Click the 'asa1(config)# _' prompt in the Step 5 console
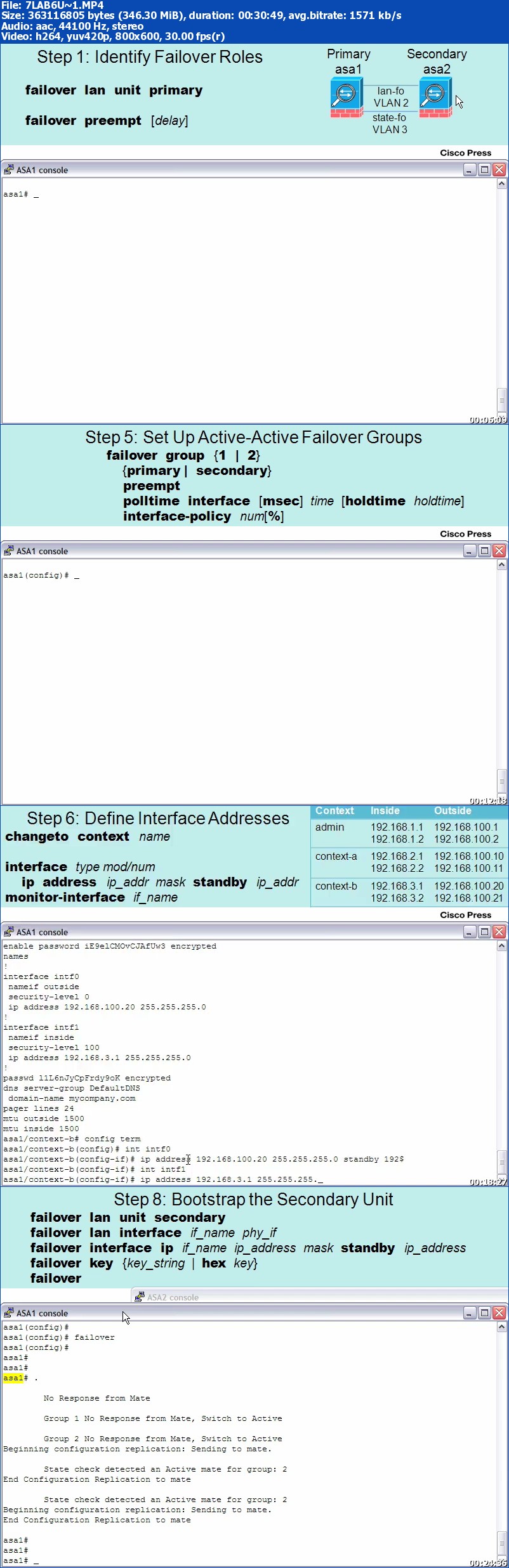The width and height of the screenshot is (509, 1568). click(x=41, y=576)
